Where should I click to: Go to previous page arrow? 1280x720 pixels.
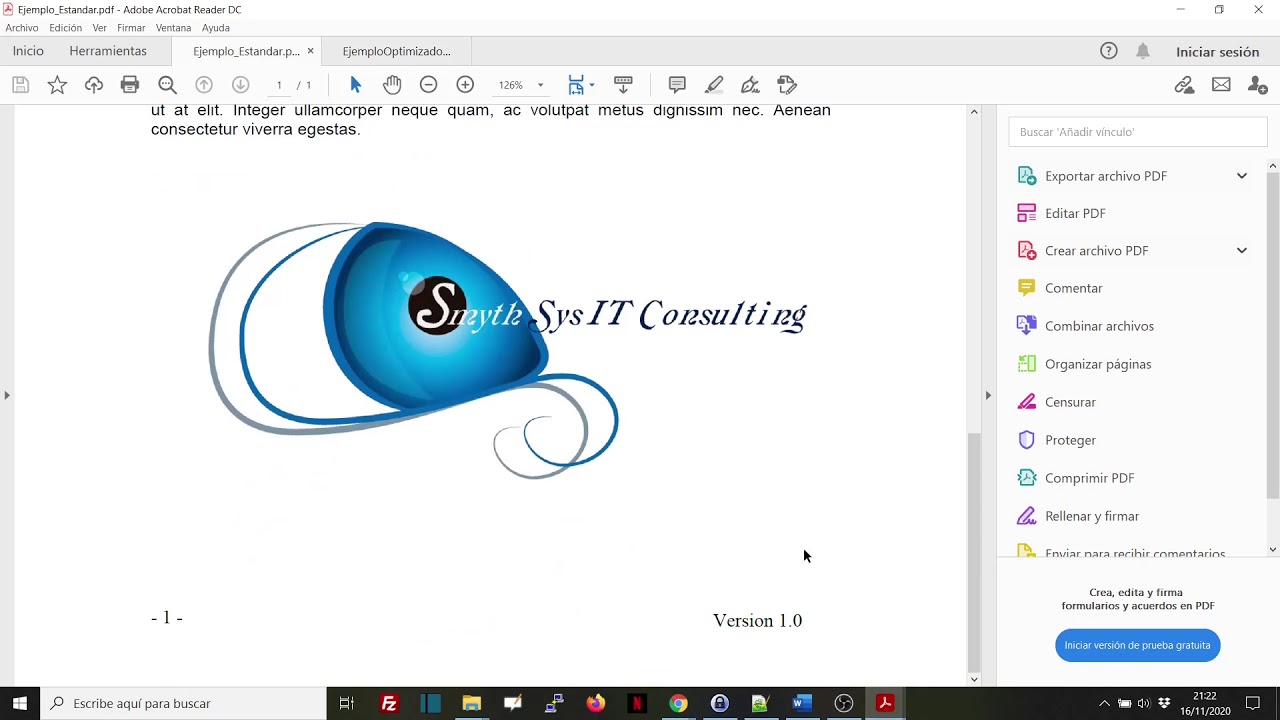204,85
